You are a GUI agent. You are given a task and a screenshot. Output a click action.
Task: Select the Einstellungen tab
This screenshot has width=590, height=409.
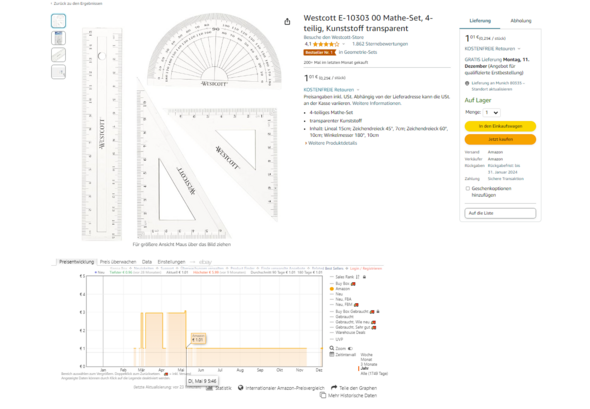[171, 262]
